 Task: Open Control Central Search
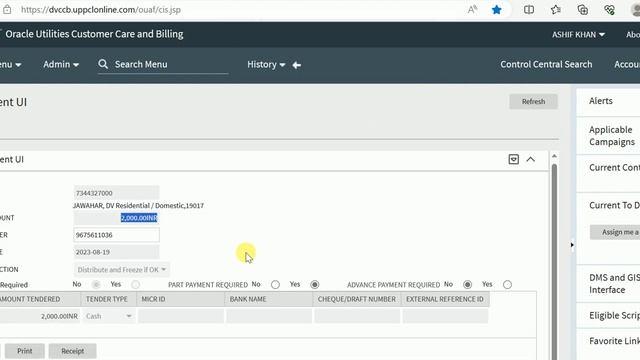[x=546, y=64]
